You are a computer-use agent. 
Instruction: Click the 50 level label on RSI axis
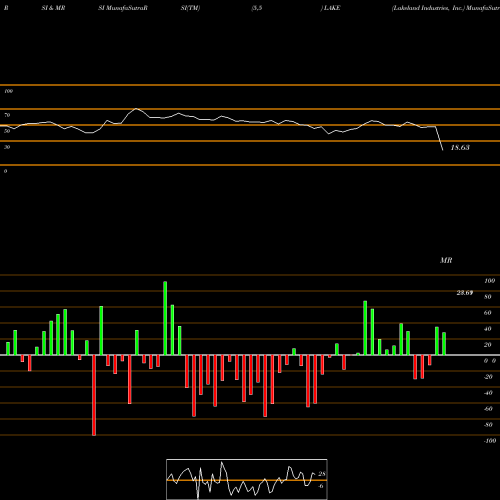point(7,131)
